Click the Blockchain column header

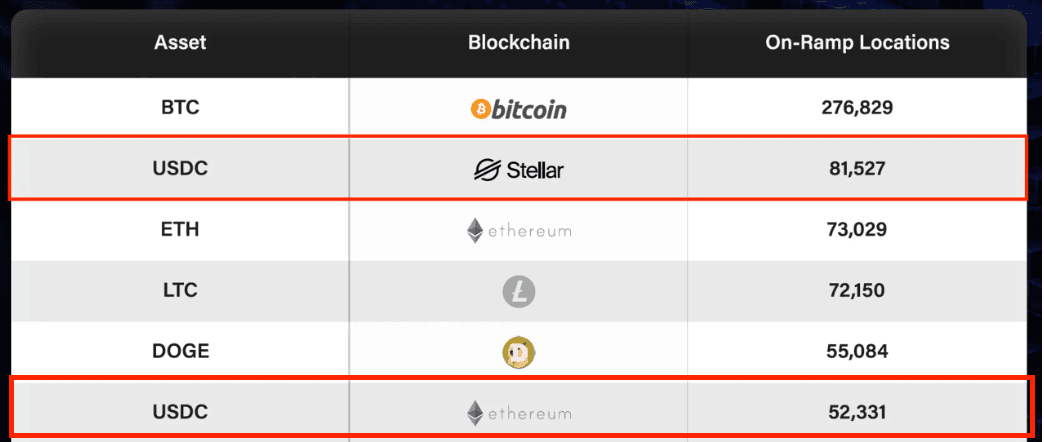518,43
